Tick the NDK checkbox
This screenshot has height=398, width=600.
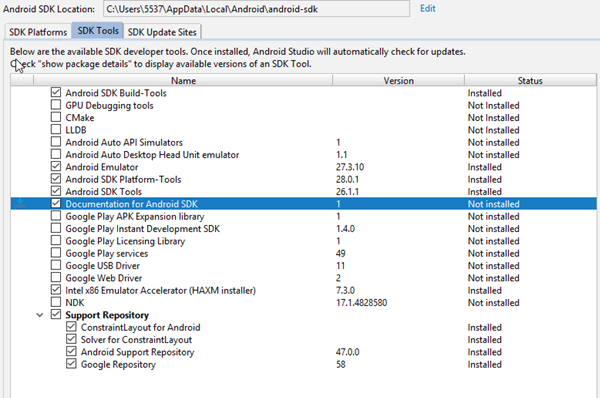56,302
